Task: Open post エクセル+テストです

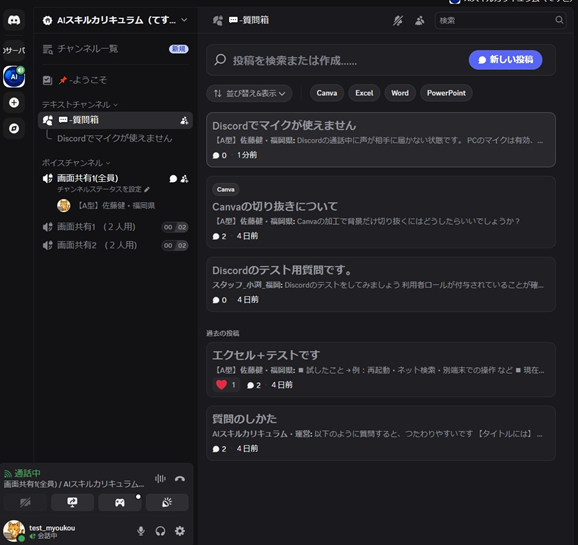Action: pos(381,369)
